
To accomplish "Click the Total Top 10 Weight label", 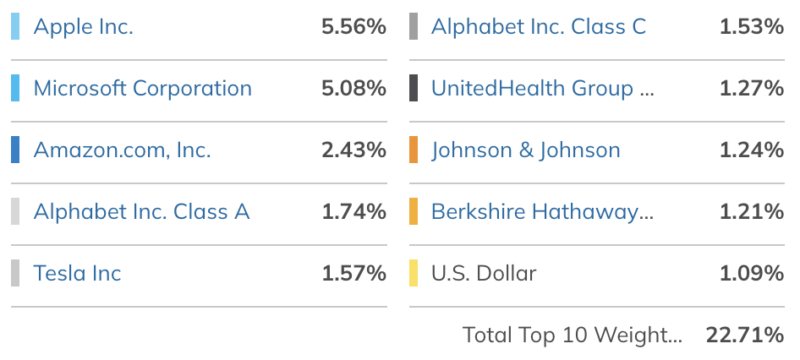I will tap(572, 335).
